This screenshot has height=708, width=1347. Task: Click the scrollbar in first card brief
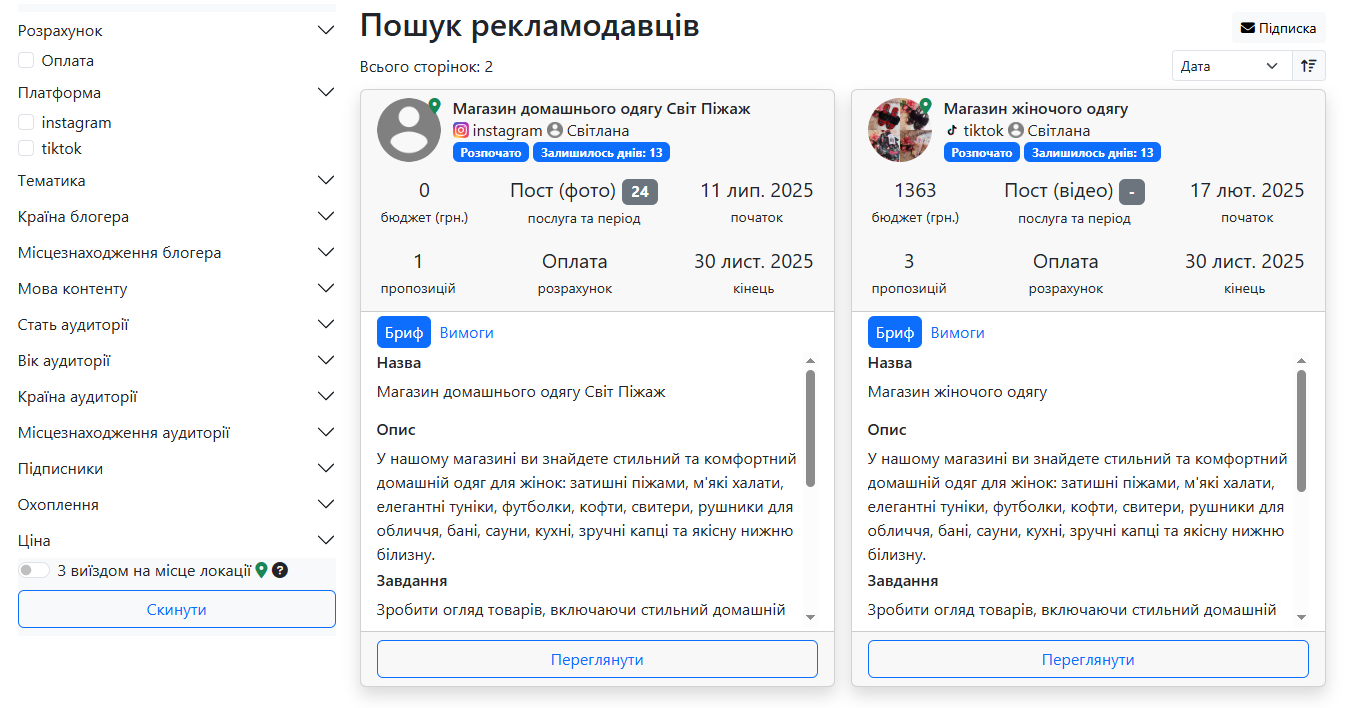810,428
